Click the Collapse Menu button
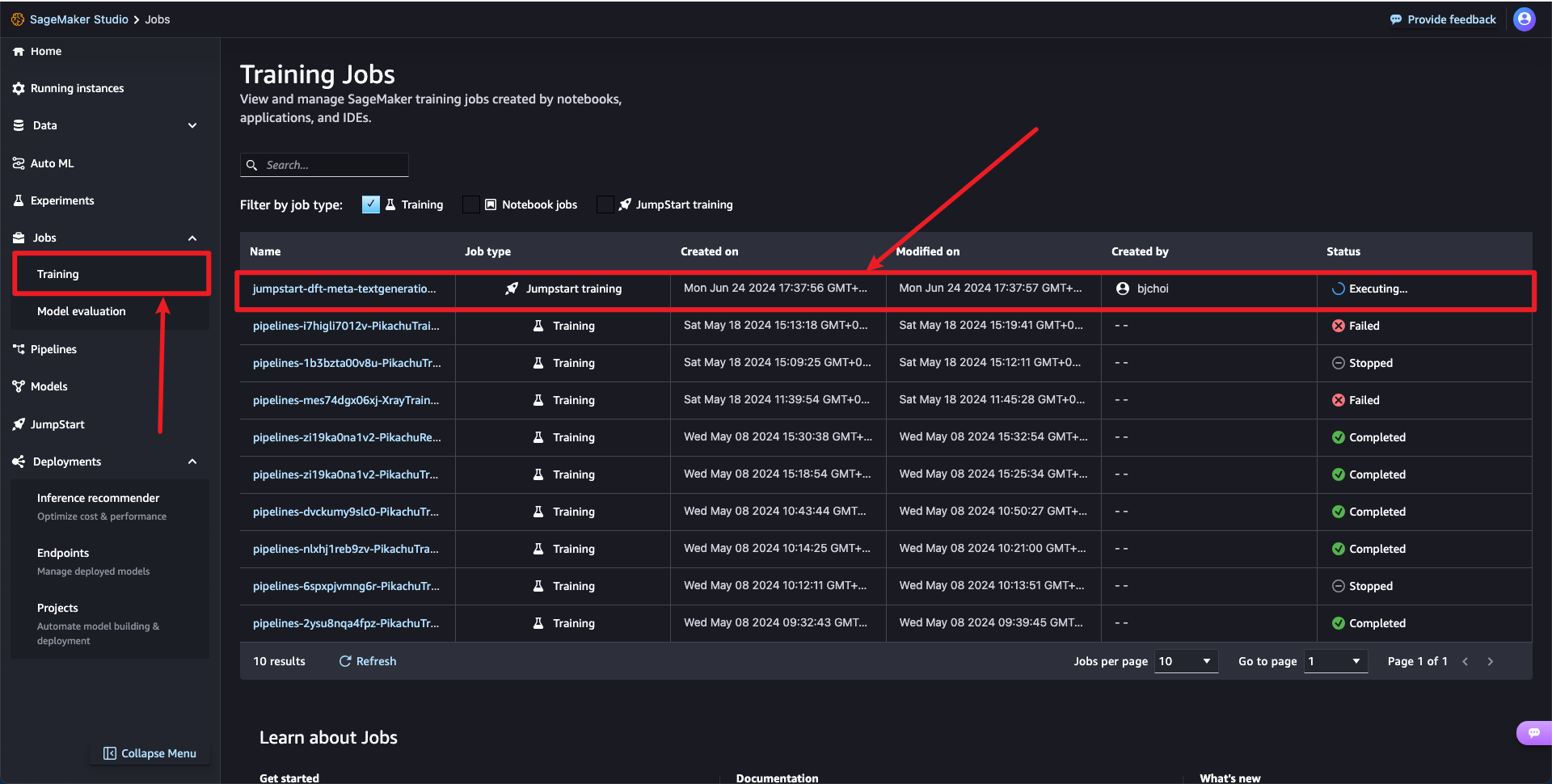This screenshot has width=1552, height=784. pyautogui.click(x=150, y=753)
